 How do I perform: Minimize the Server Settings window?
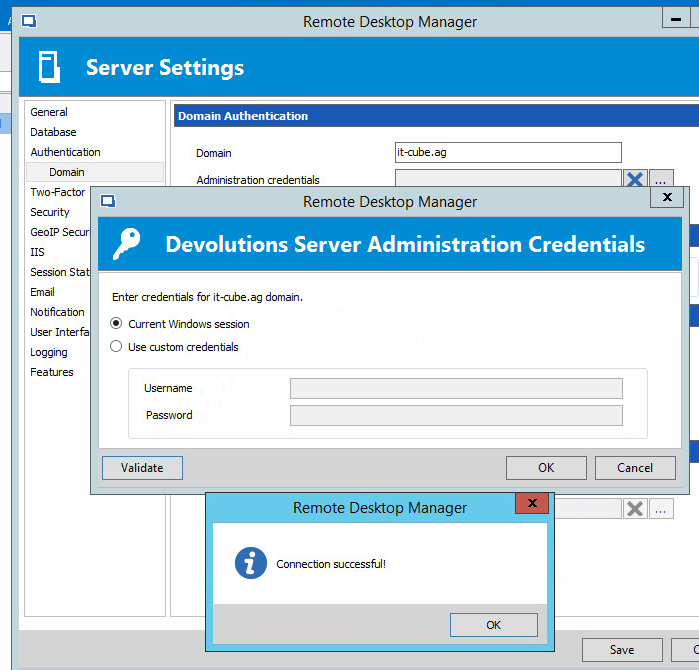676,19
